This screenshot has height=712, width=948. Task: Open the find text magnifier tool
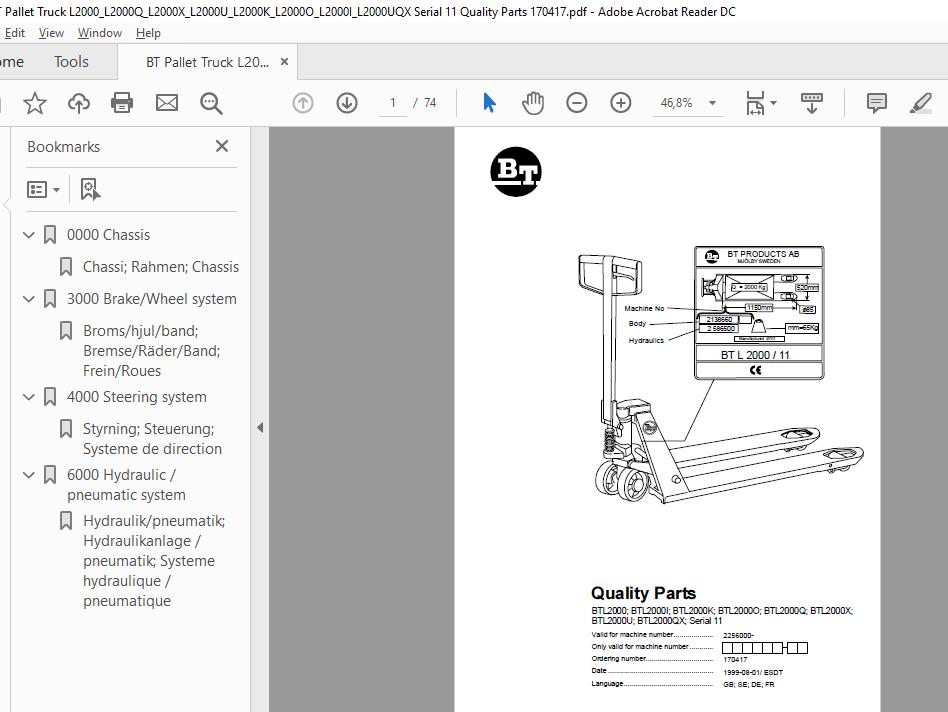click(211, 103)
